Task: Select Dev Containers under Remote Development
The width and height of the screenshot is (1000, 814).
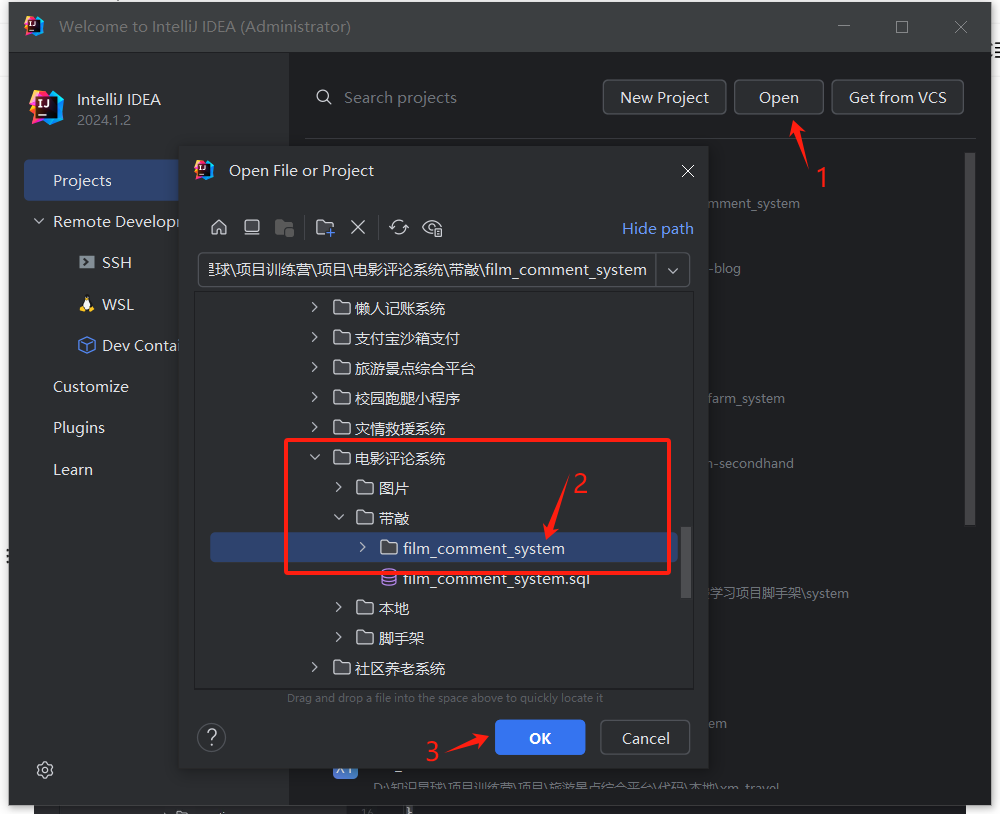Action: (x=140, y=346)
